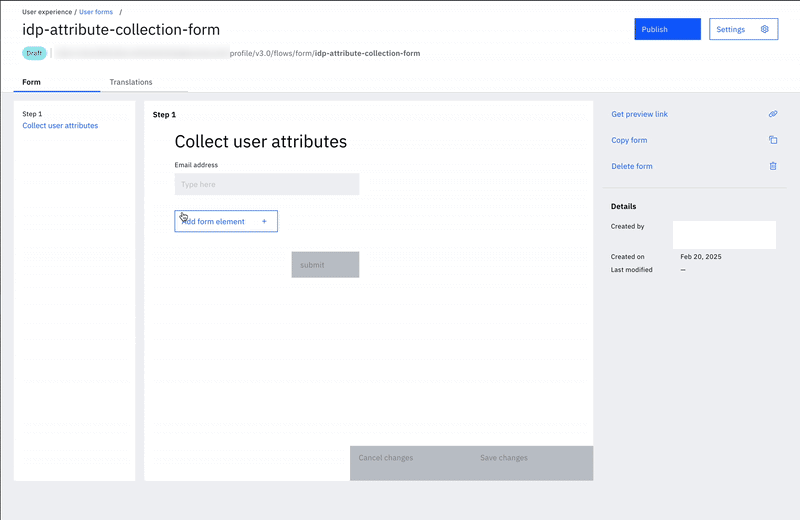
Task: Click the Details section heading
Action: pos(623,206)
